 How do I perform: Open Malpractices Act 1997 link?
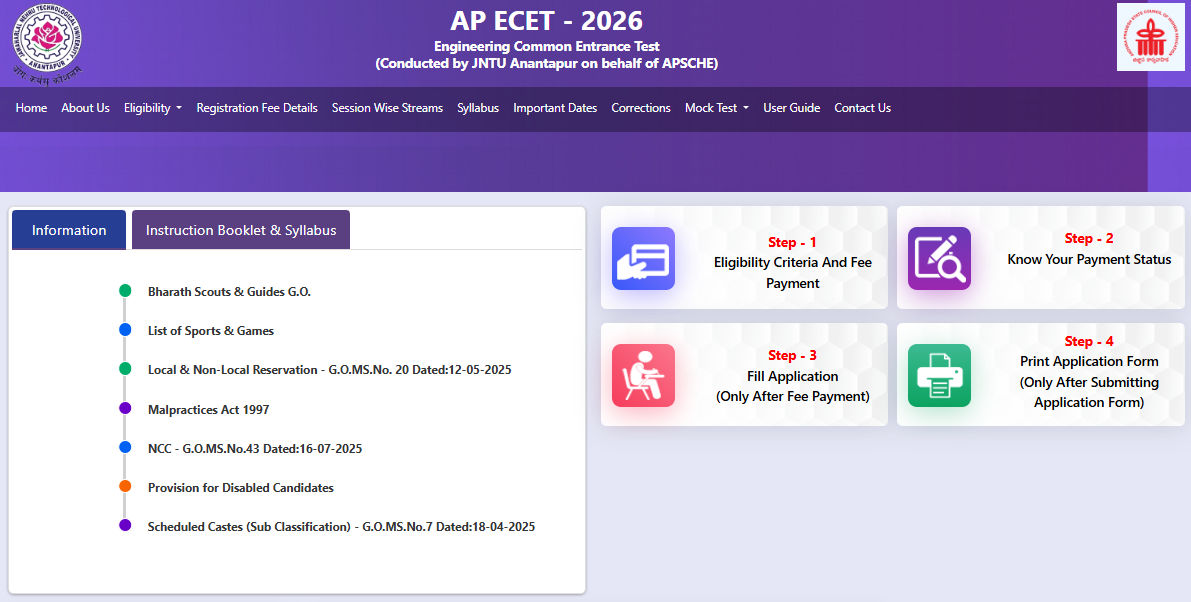(208, 409)
